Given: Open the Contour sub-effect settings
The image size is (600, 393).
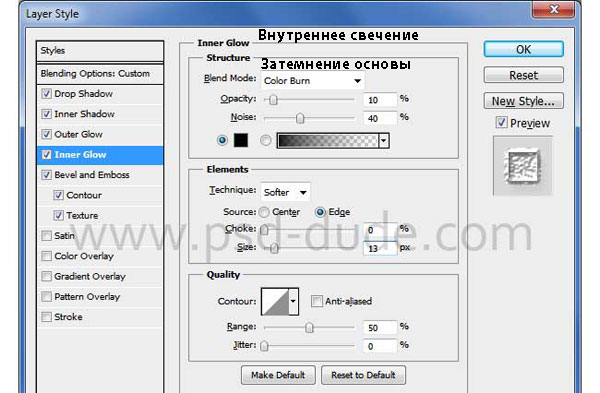Looking at the screenshot, I should click(x=84, y=195).
